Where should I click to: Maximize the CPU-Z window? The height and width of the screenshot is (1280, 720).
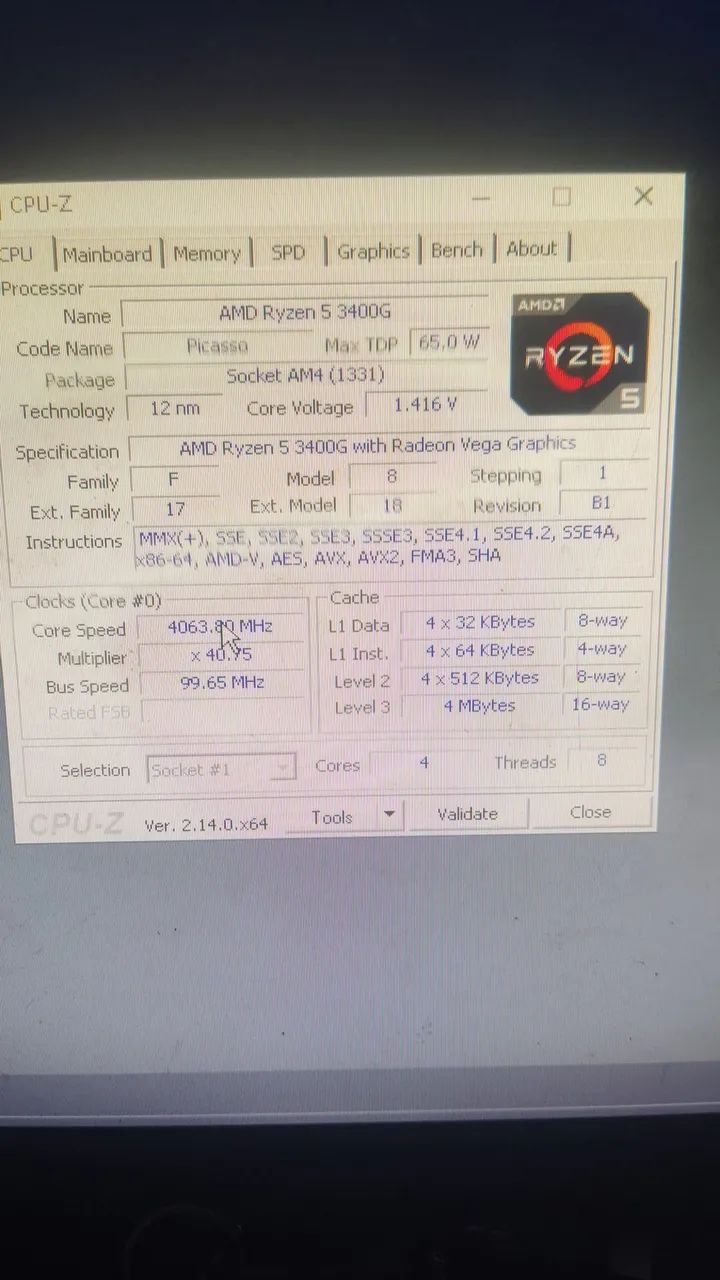point(561,197)
